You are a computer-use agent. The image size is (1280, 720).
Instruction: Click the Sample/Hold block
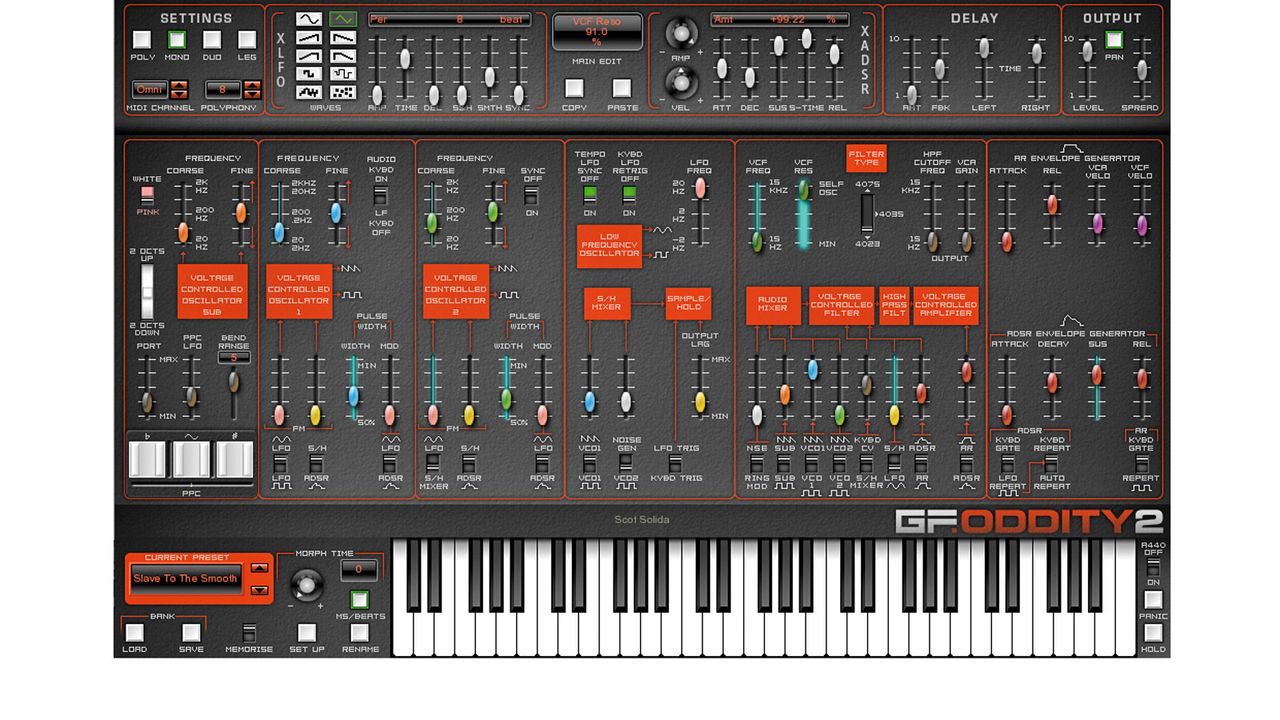tap(688, 304)
